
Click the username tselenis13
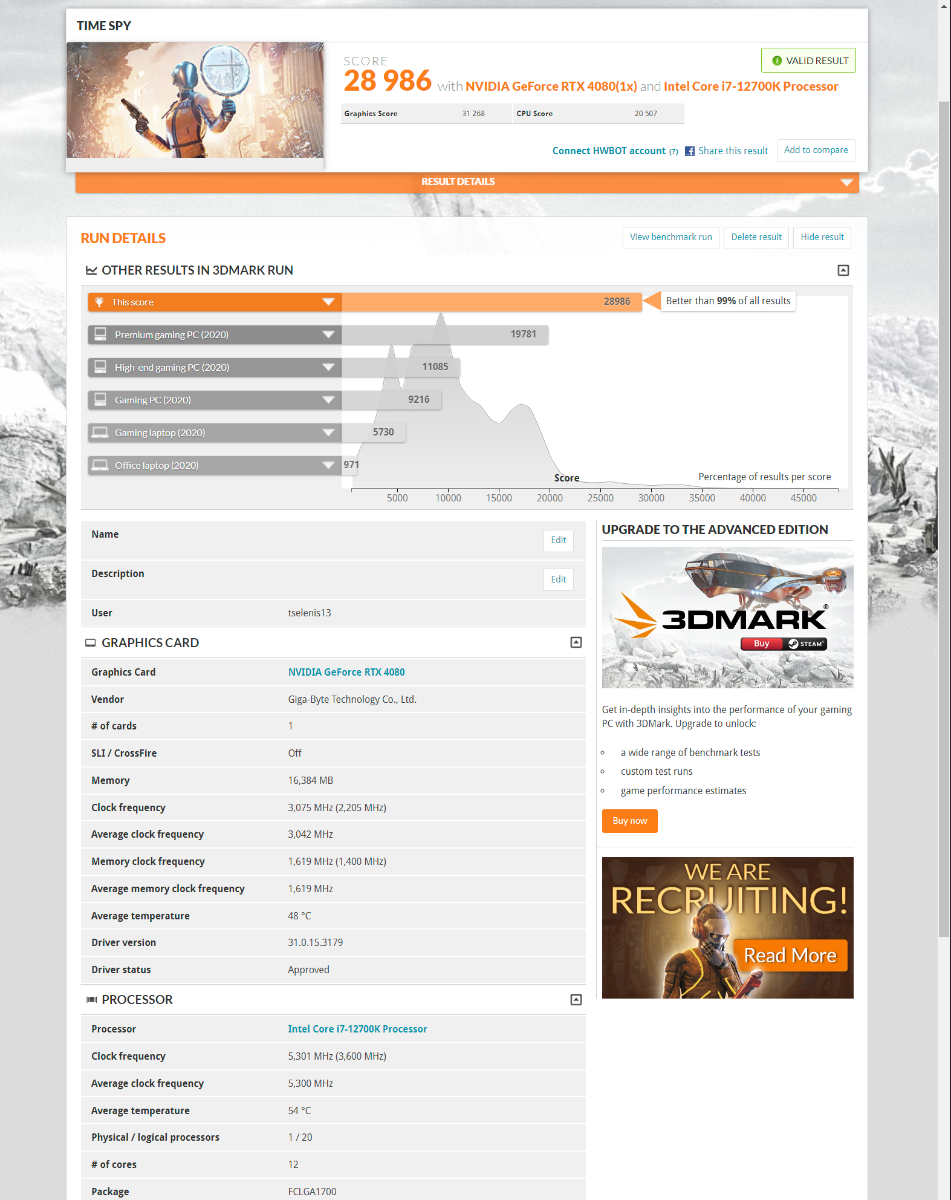[310, 613]
